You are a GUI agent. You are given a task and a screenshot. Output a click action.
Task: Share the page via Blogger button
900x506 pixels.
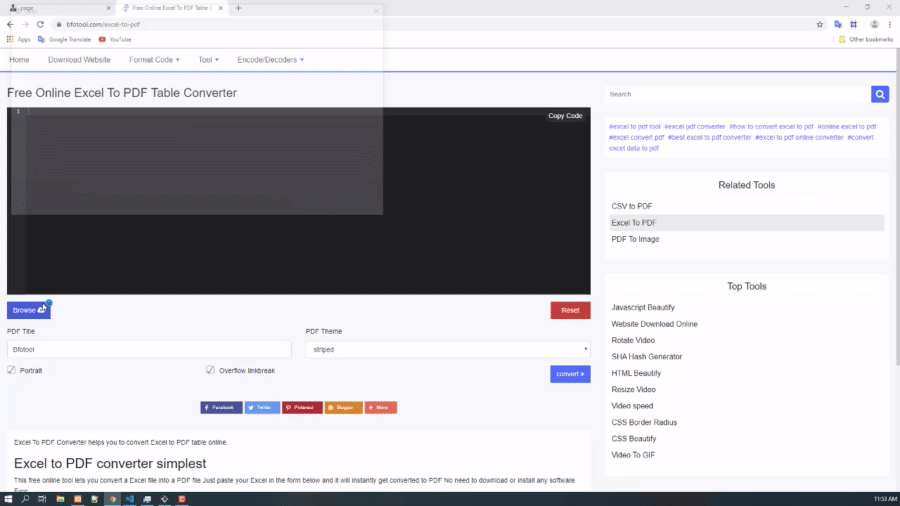[x=343, y=407]
